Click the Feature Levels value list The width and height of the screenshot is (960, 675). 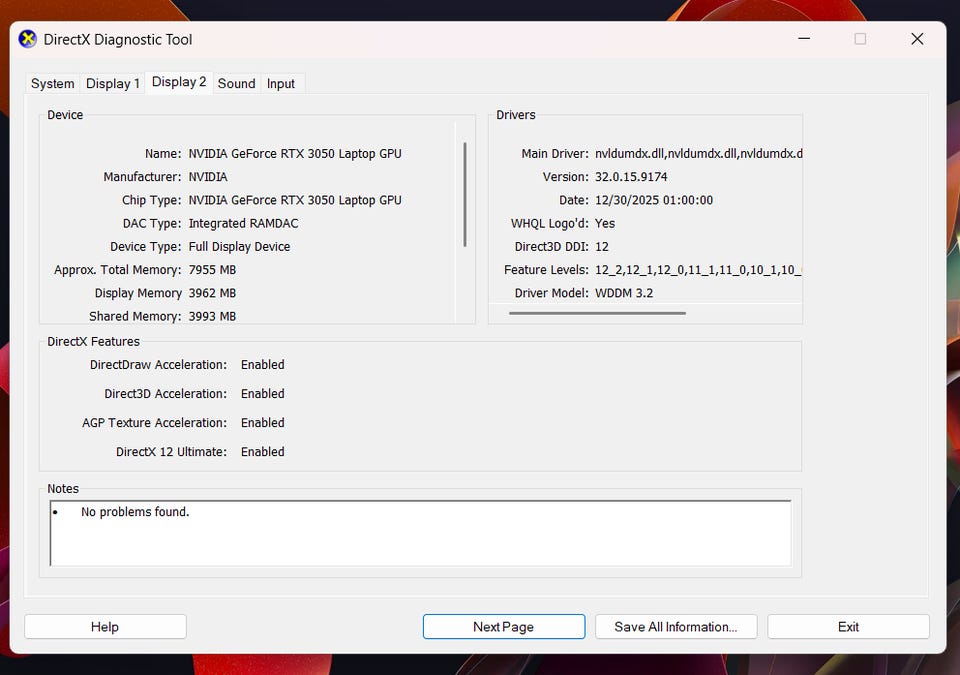coord(699,270)
